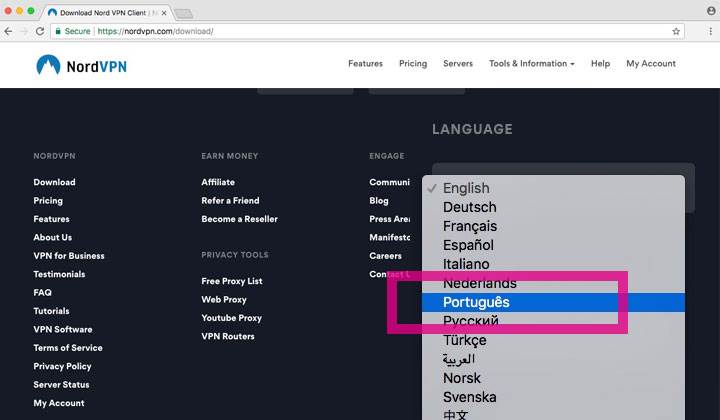Open the Privacy Policy link
The height and width of the screenshot is (420, 720).
(x=62, y=366)
